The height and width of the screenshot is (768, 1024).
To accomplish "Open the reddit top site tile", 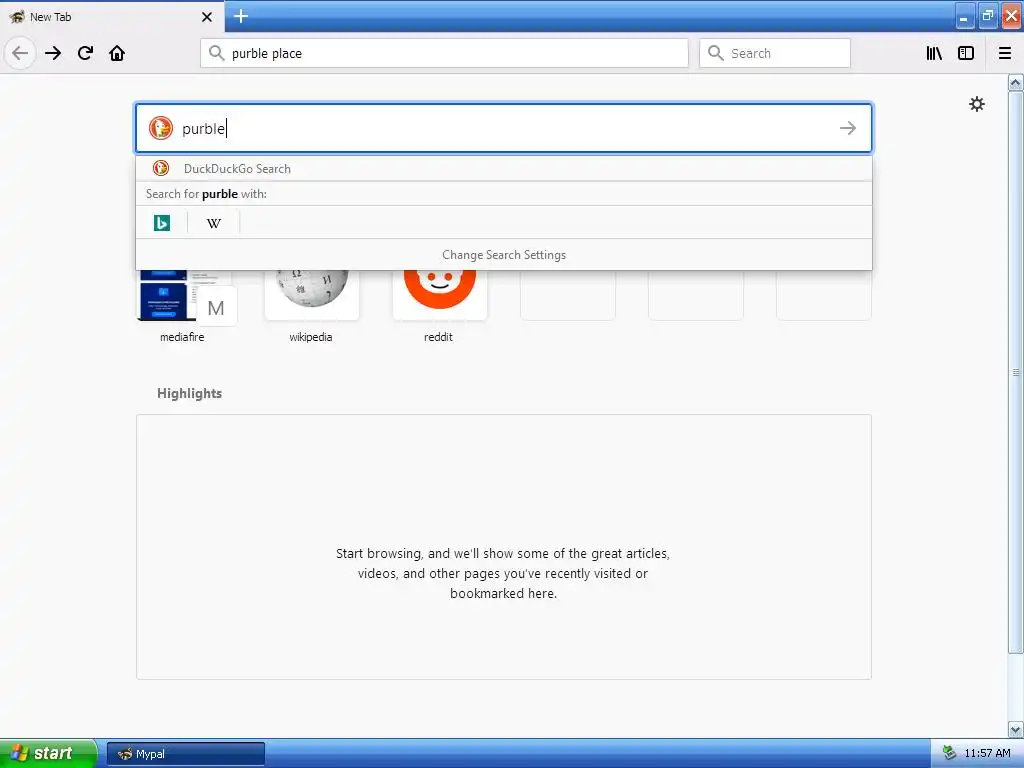I will [440, 295].
